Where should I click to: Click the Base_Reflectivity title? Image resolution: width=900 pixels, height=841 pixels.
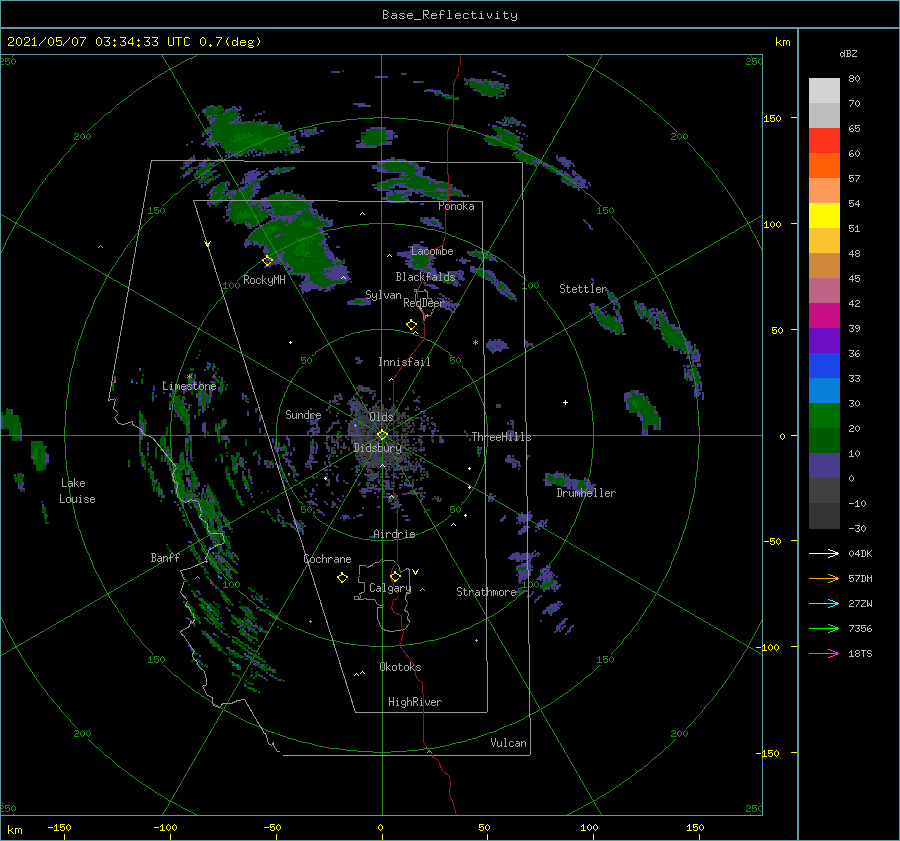pyautogui.click(x=450, y=15)
